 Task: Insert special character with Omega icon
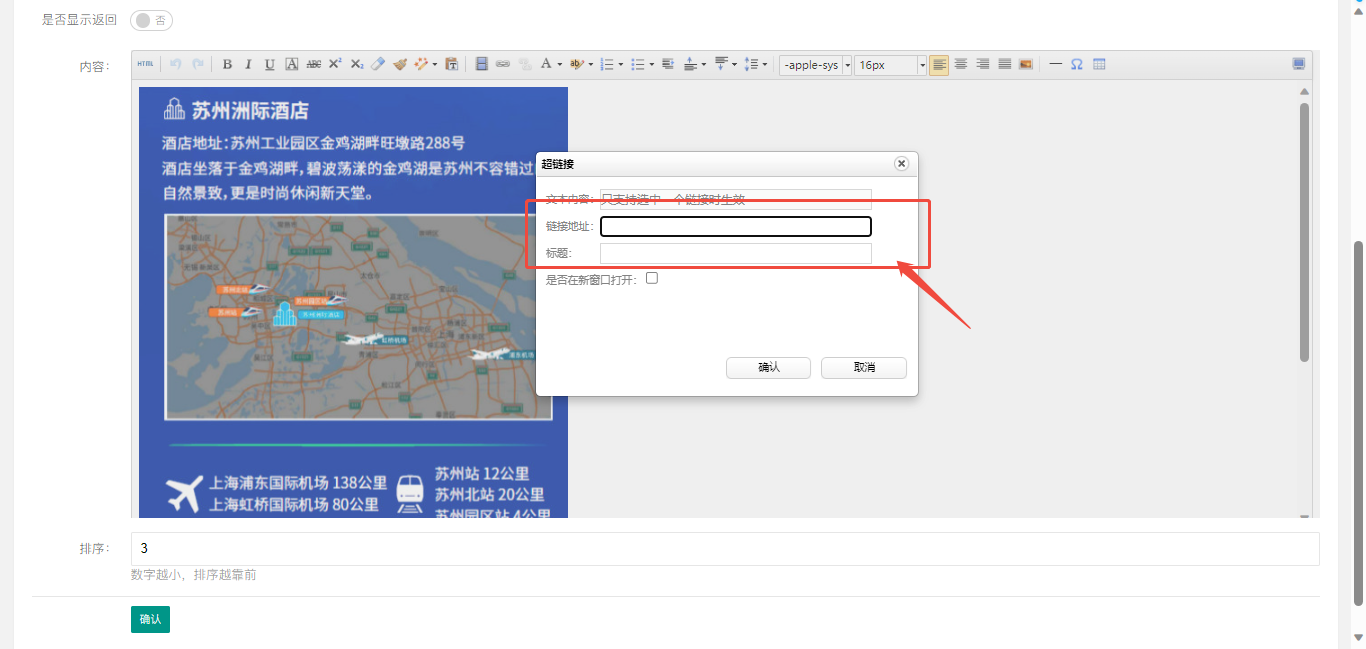(1077, 64)
